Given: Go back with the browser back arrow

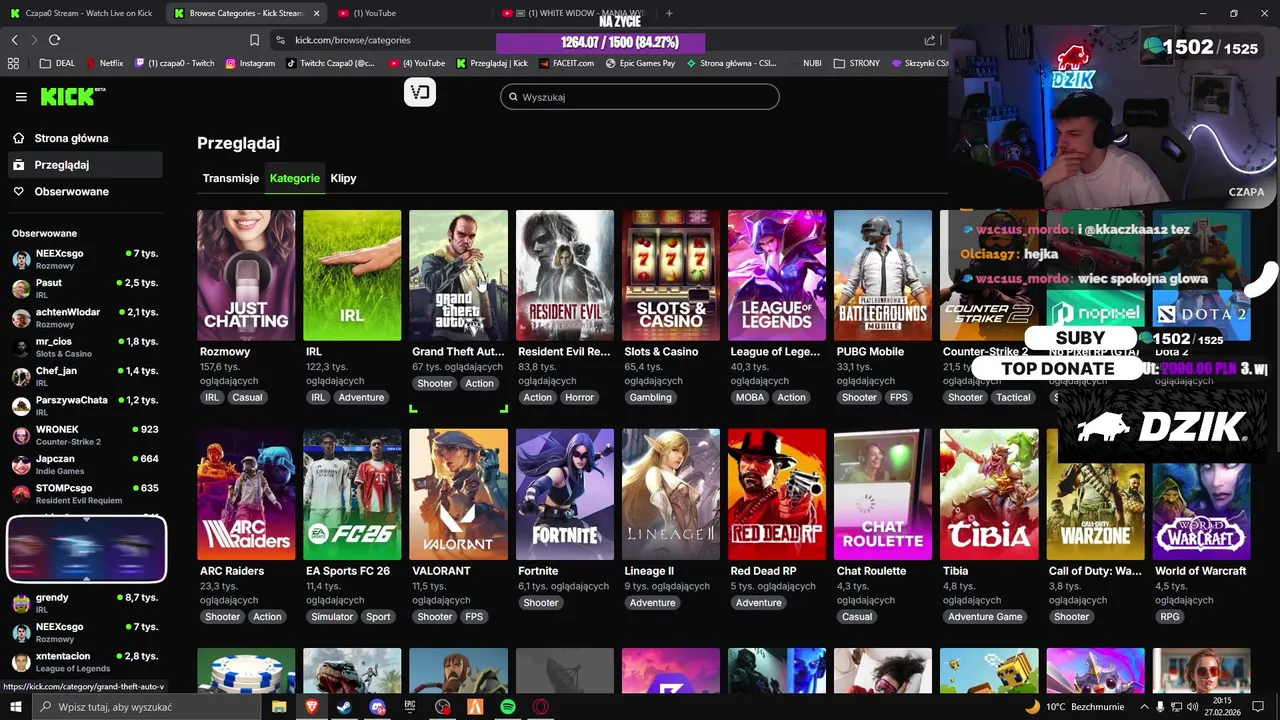Looking at the screenshot, I should click(x=14, y=40).
